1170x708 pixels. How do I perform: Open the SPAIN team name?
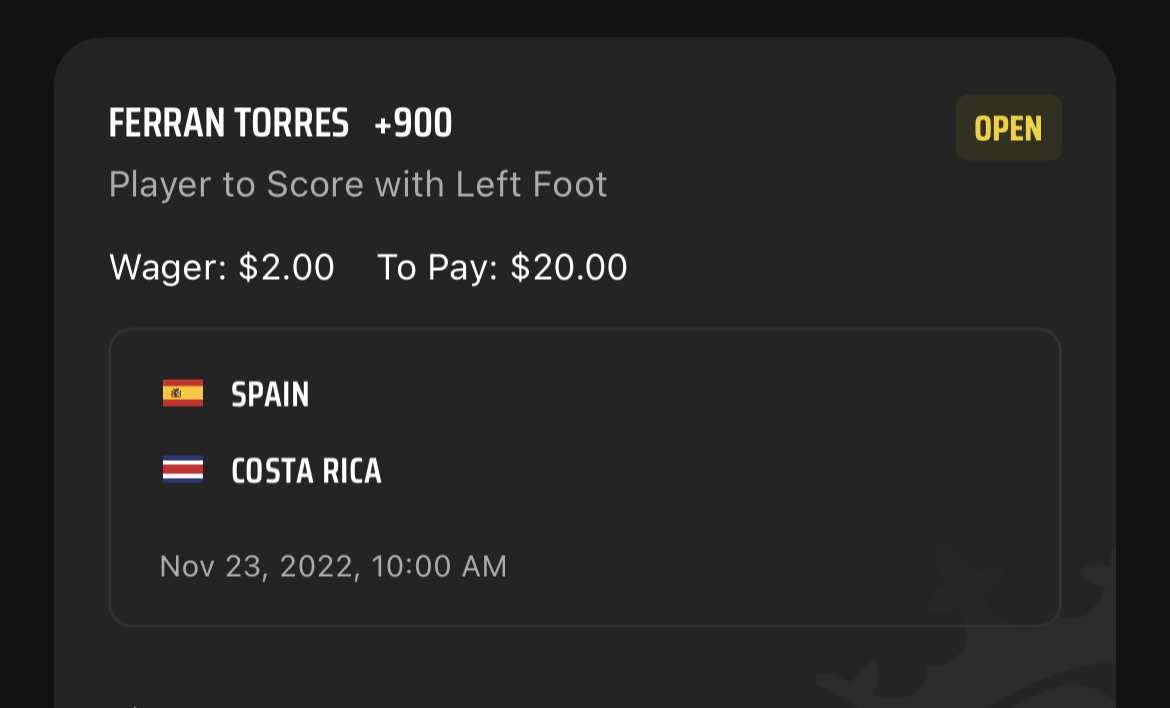270,395
